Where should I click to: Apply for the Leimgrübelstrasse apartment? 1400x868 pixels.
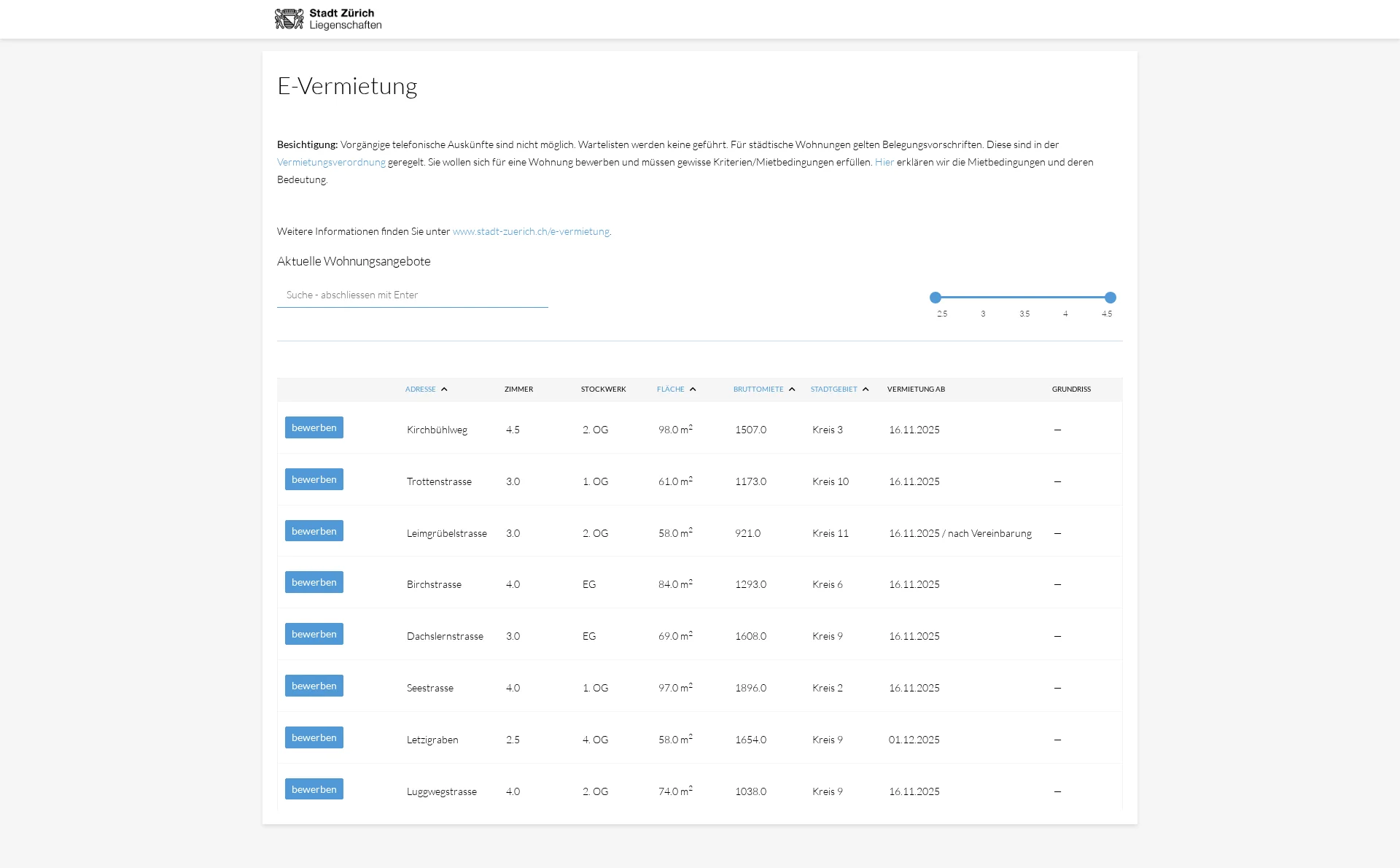pyautogui.click(x=314, y=532)
